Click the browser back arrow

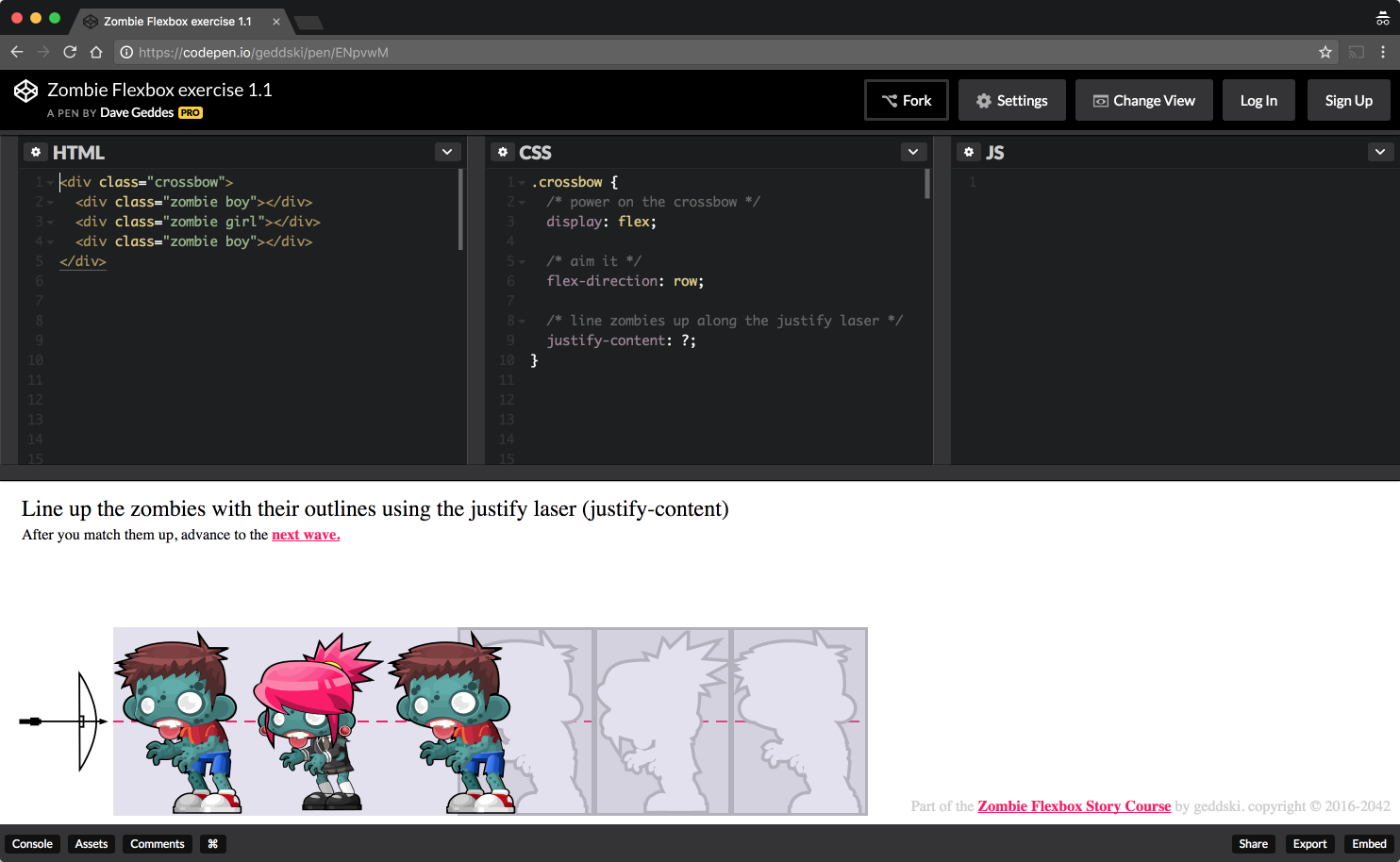[17, 52]
